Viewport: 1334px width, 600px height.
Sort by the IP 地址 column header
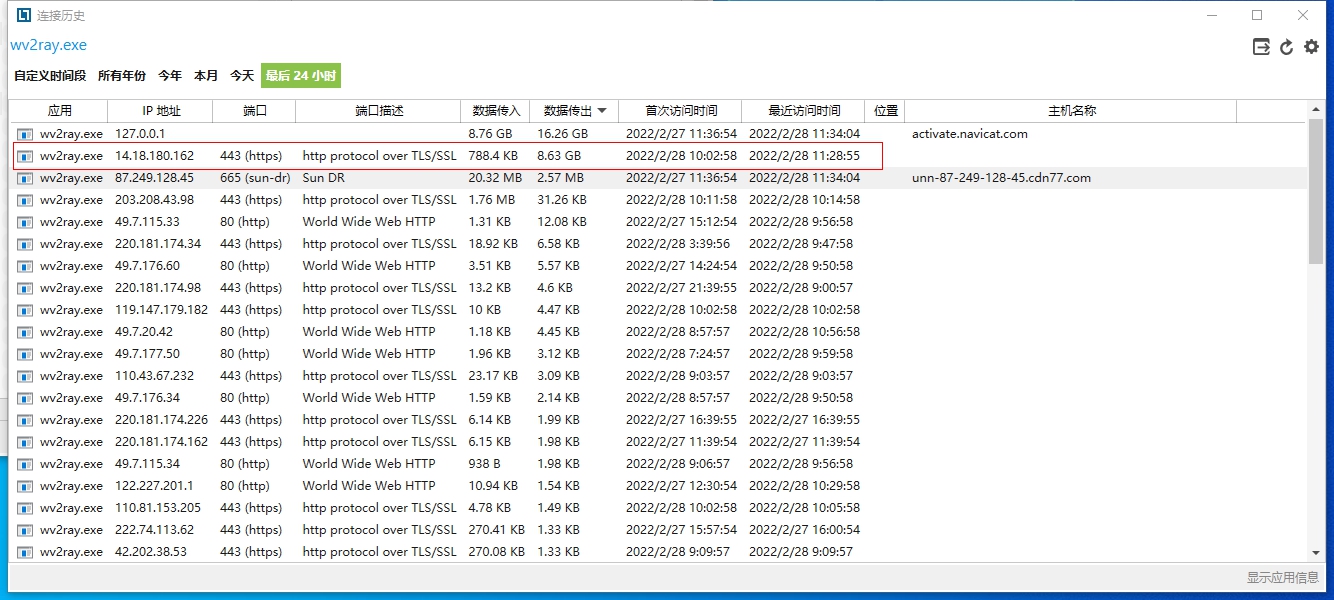coord(162,111)
